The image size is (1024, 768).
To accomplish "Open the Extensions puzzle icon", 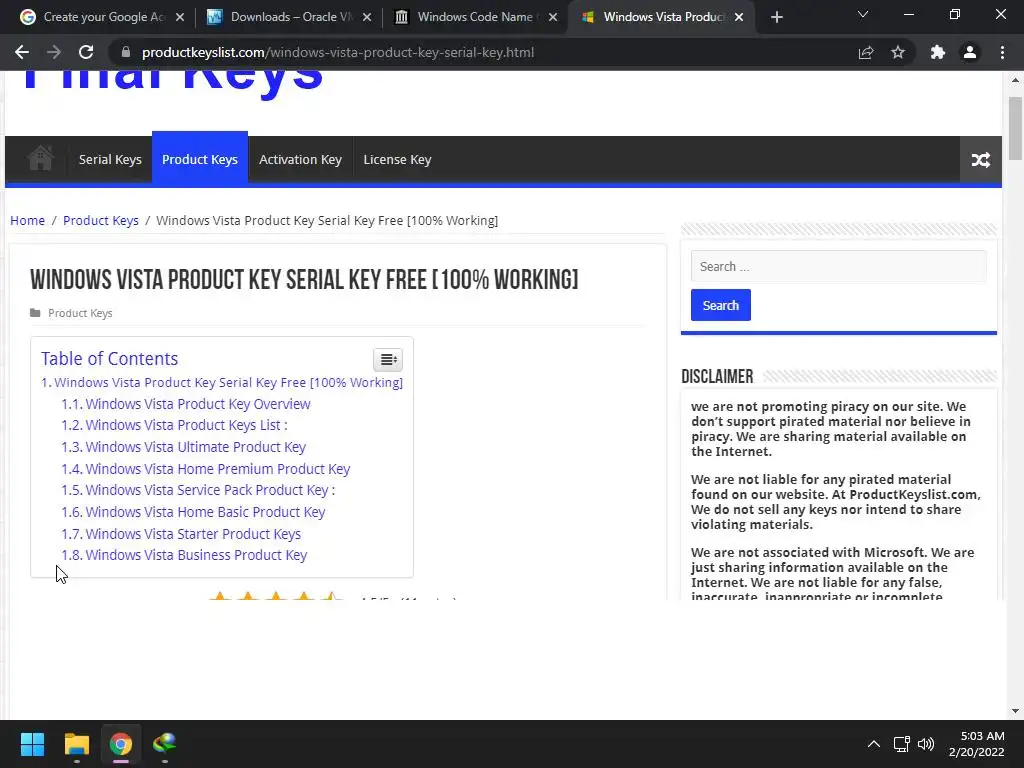I will pyautogui.click(x=938, y=52).
